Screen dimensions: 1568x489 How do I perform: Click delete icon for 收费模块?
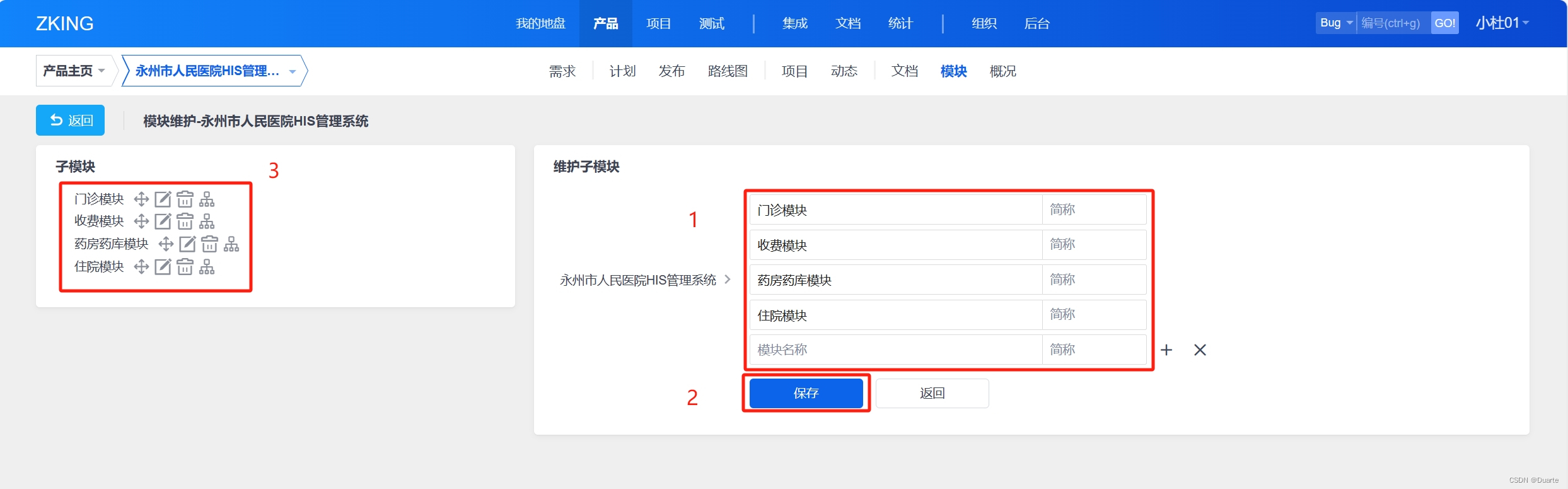185,221
